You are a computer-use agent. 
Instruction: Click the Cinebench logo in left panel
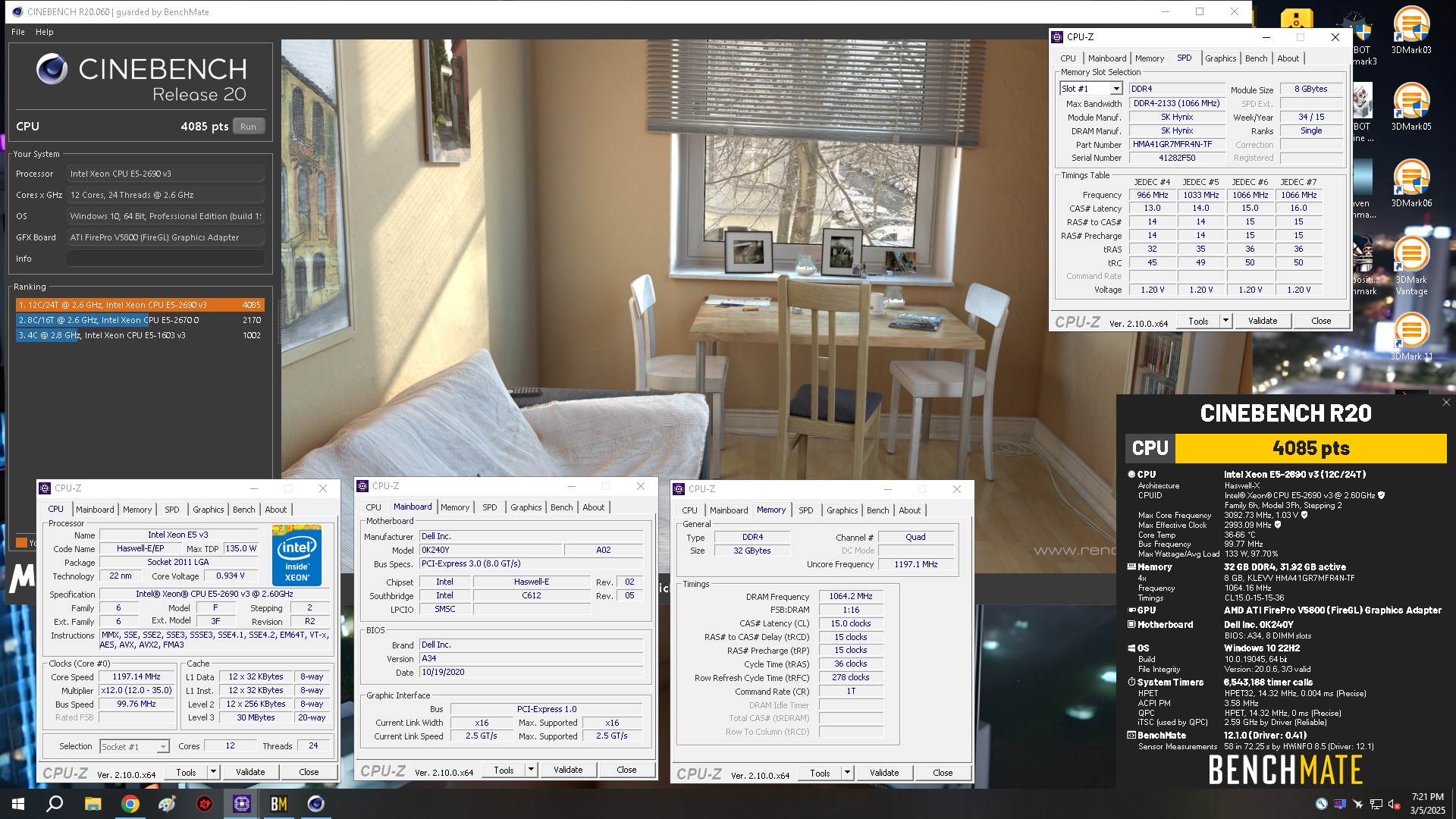pyautogui.click(x=52, y=69)
